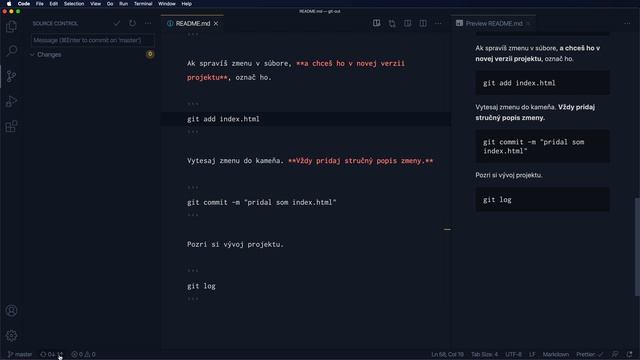The width and height of the screenshot is (640, 360).
Task: Close the Preview README.md tab
Action: point(528,24)
